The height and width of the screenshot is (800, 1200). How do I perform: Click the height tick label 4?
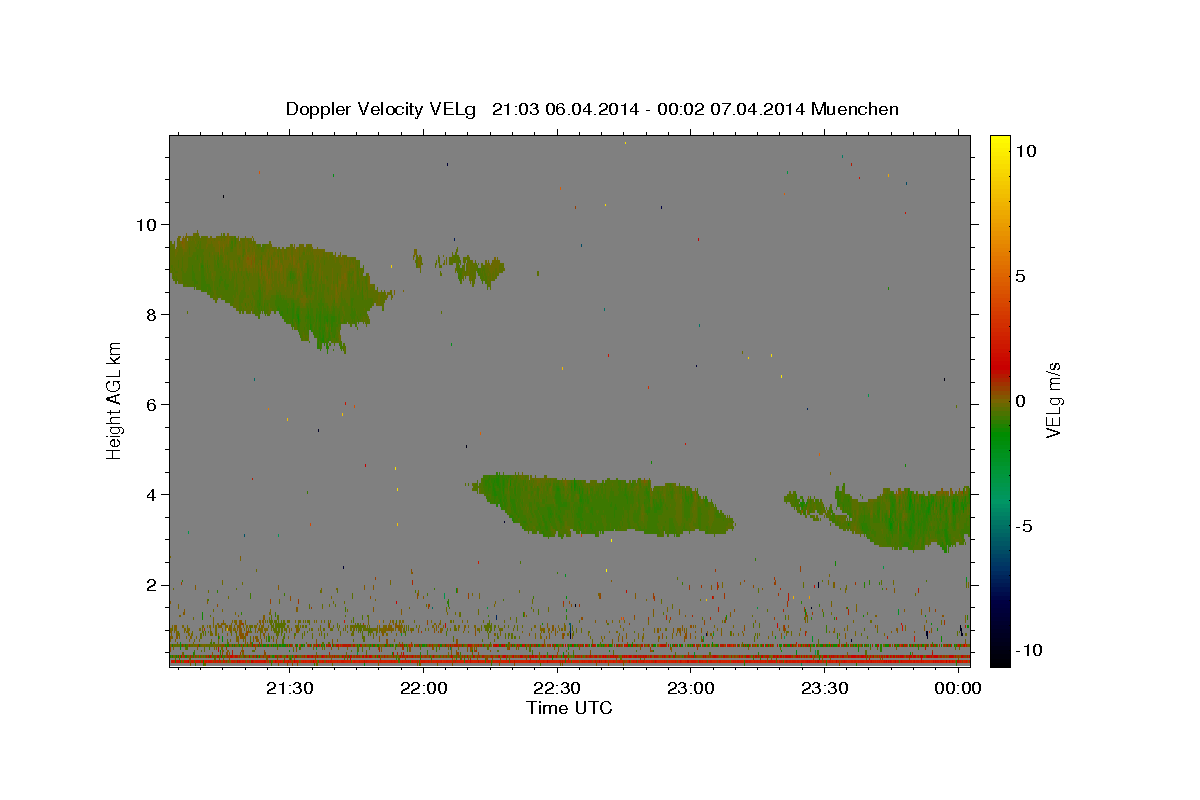coord(153,494)
